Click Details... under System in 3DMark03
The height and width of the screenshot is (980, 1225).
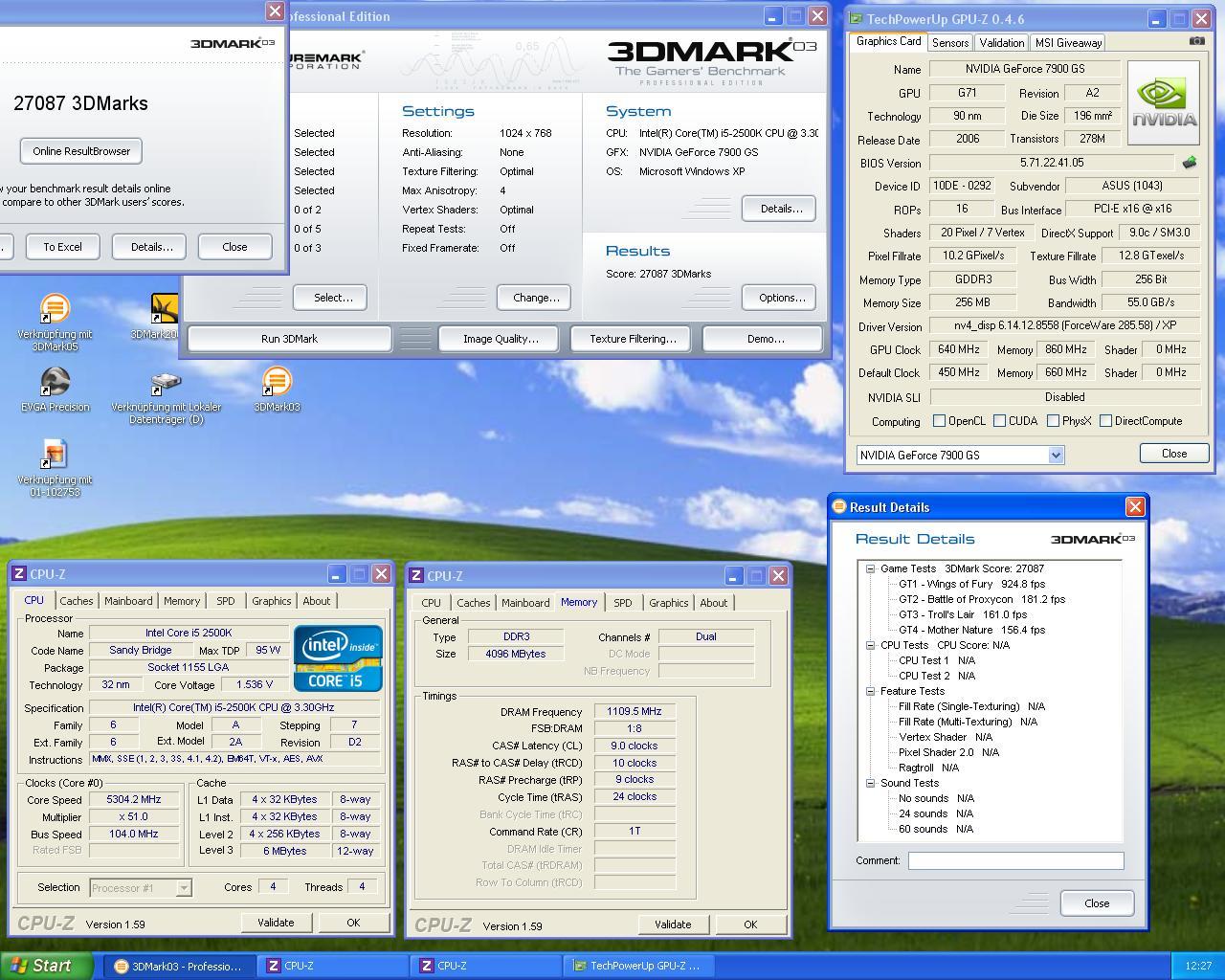click(781, 209)
